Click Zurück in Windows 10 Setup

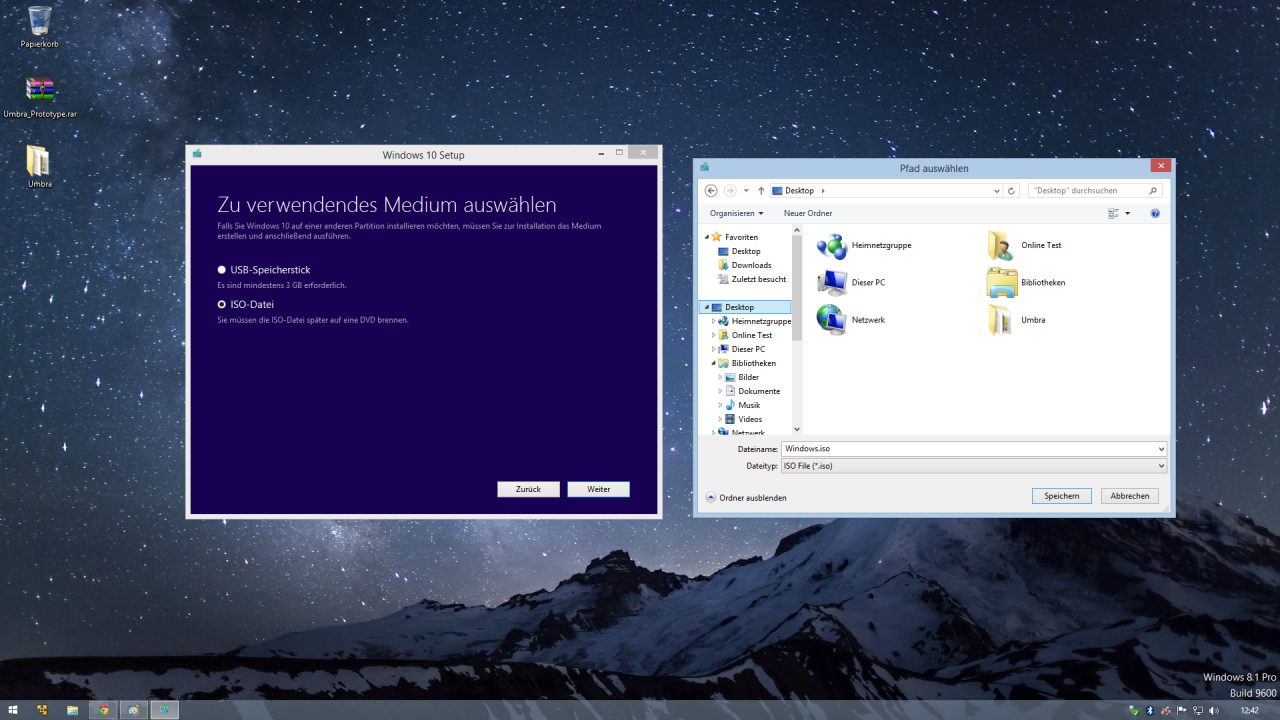pos(528,489)
